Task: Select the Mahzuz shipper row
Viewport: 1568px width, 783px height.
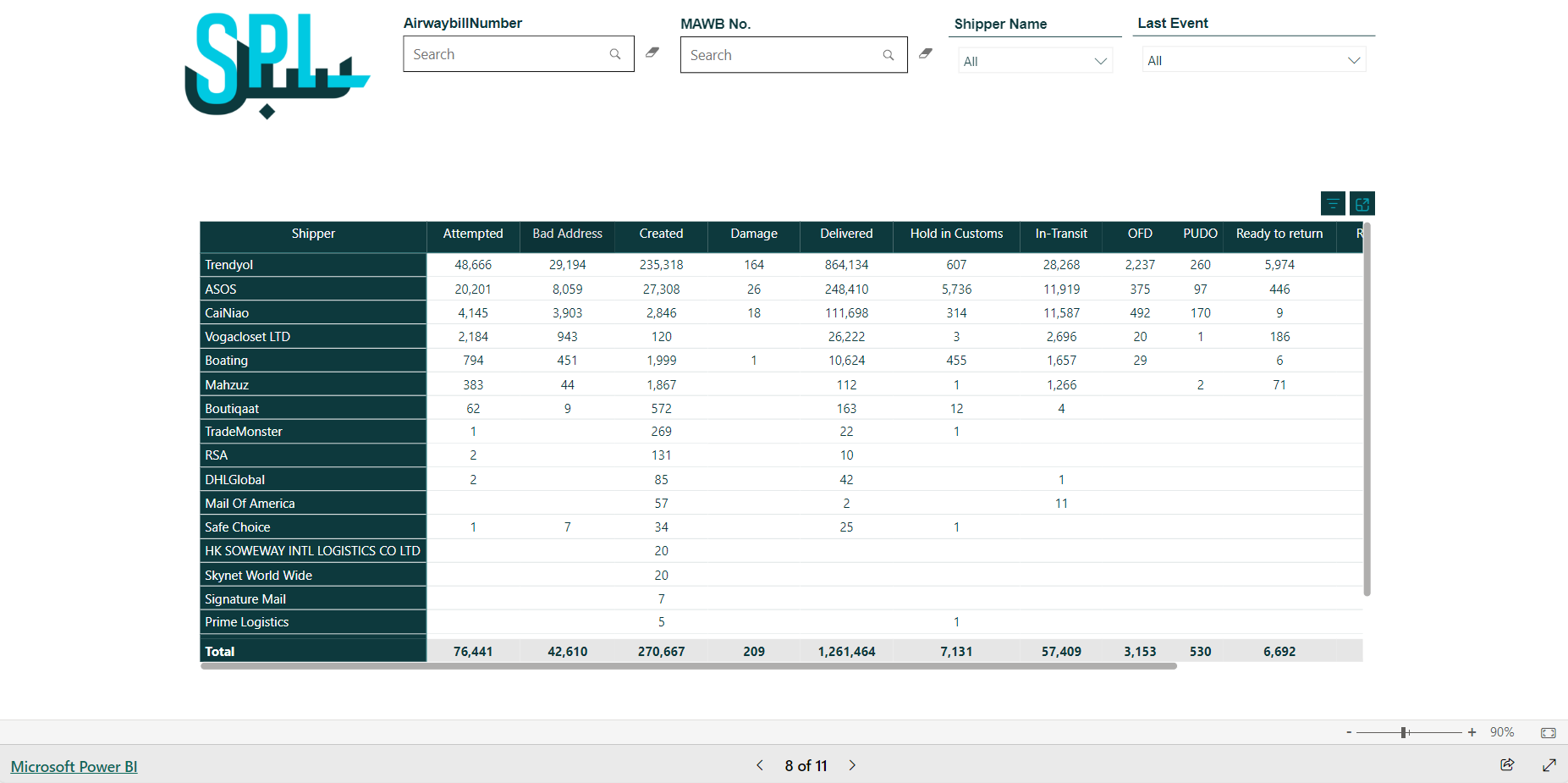Action: (313, 384)
